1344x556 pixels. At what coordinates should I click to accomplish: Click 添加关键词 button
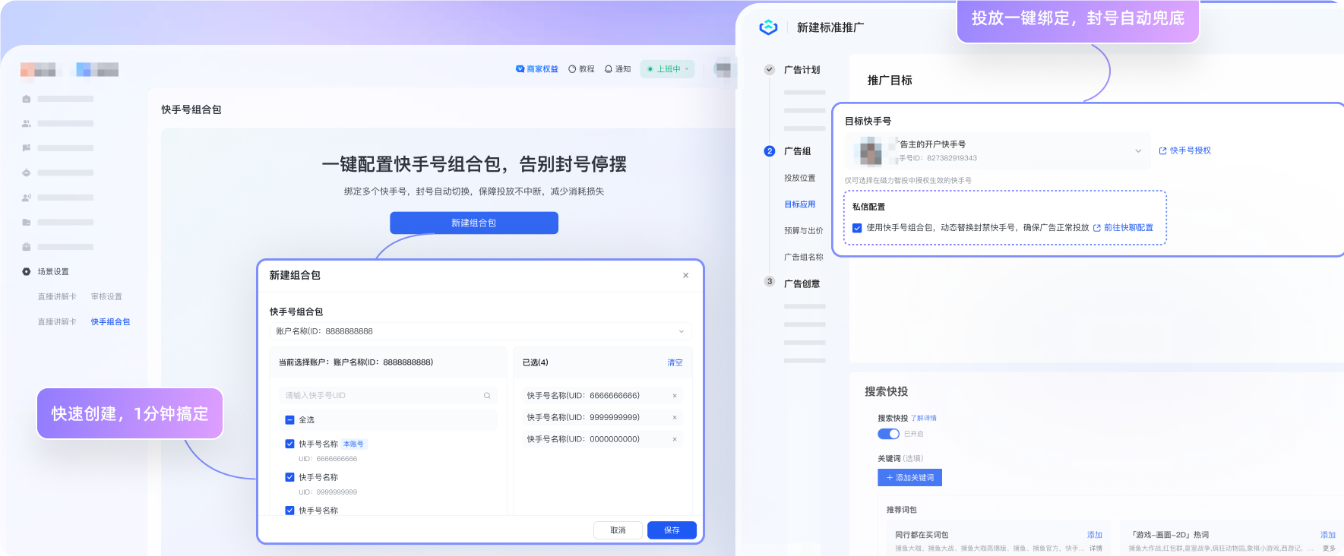pyautogui.click(x=909, y=478)
